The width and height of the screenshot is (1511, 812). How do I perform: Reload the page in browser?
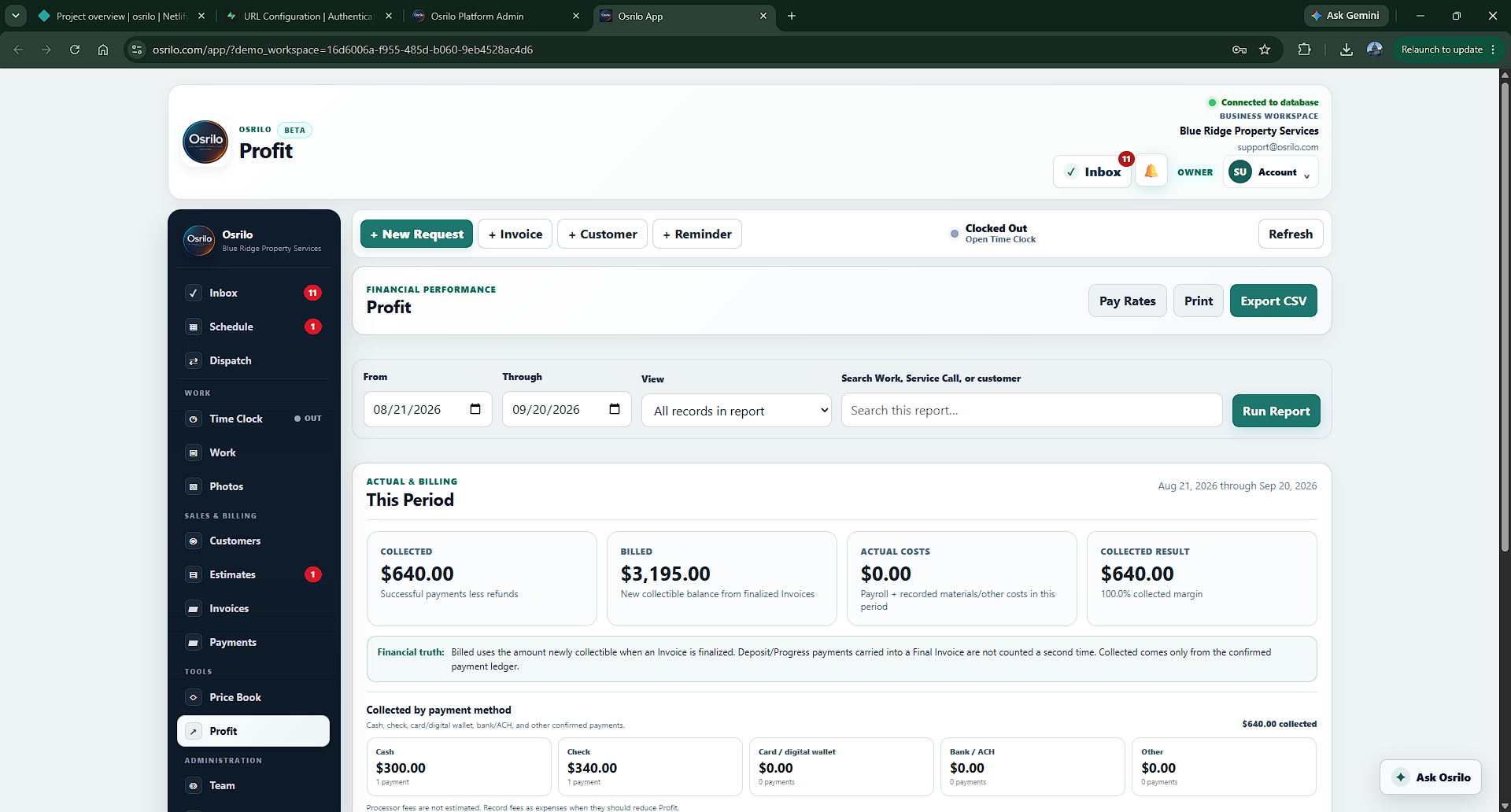75,50
